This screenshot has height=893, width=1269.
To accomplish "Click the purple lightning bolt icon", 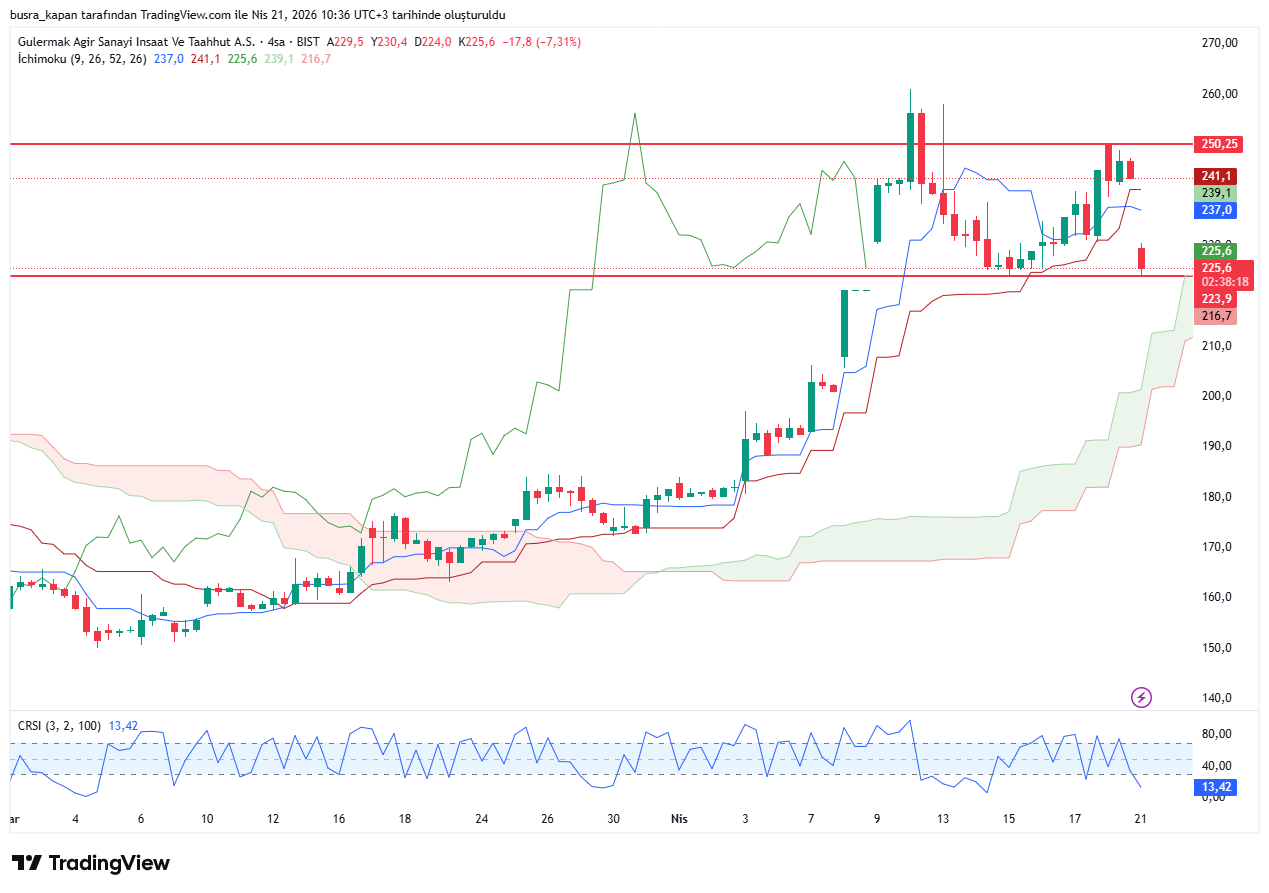I will (x=1141, y=697).
